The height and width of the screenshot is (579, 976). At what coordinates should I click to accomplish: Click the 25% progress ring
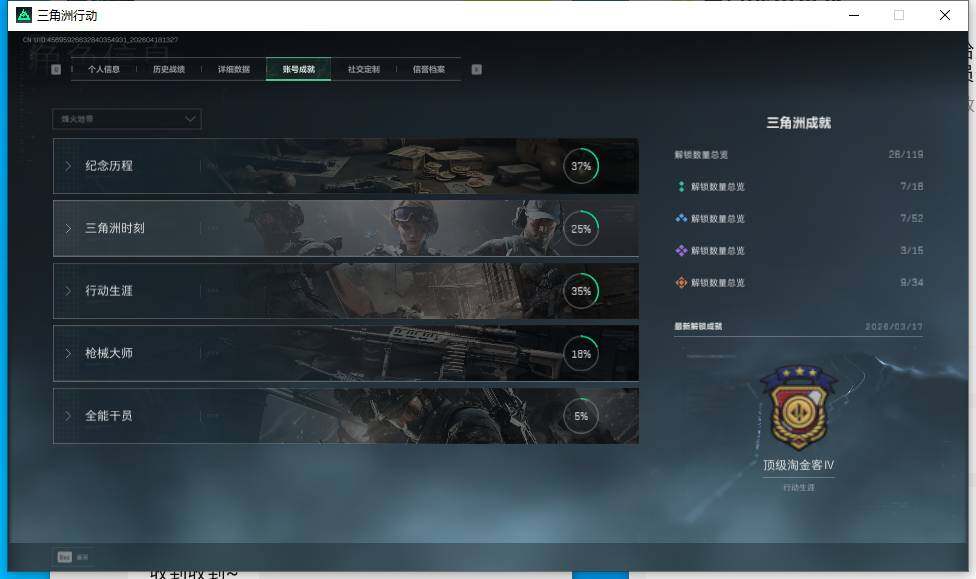[581, 228]
